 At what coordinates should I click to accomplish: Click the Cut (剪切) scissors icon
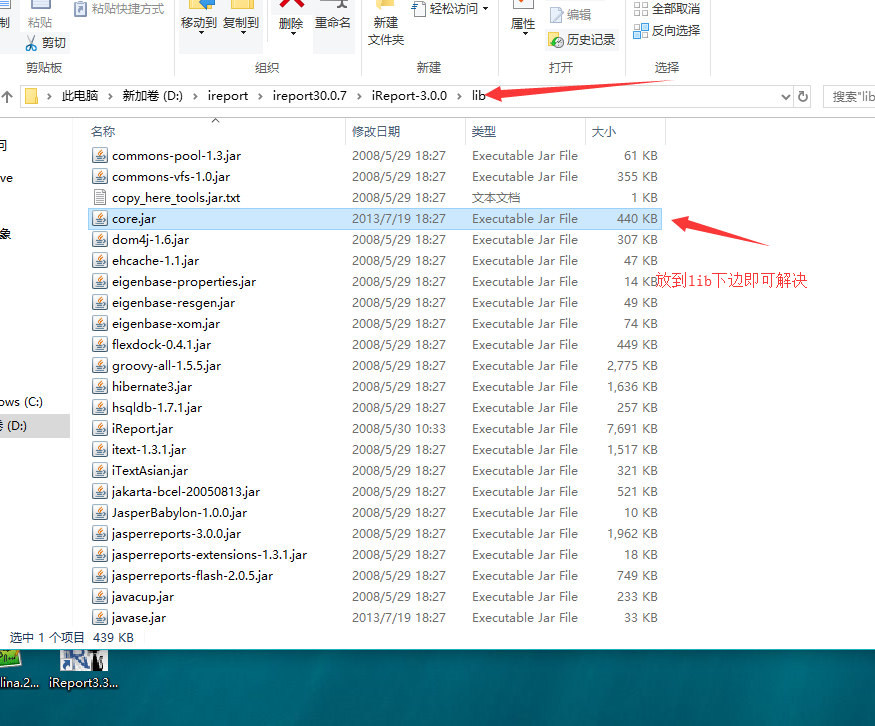click(31, 43)
